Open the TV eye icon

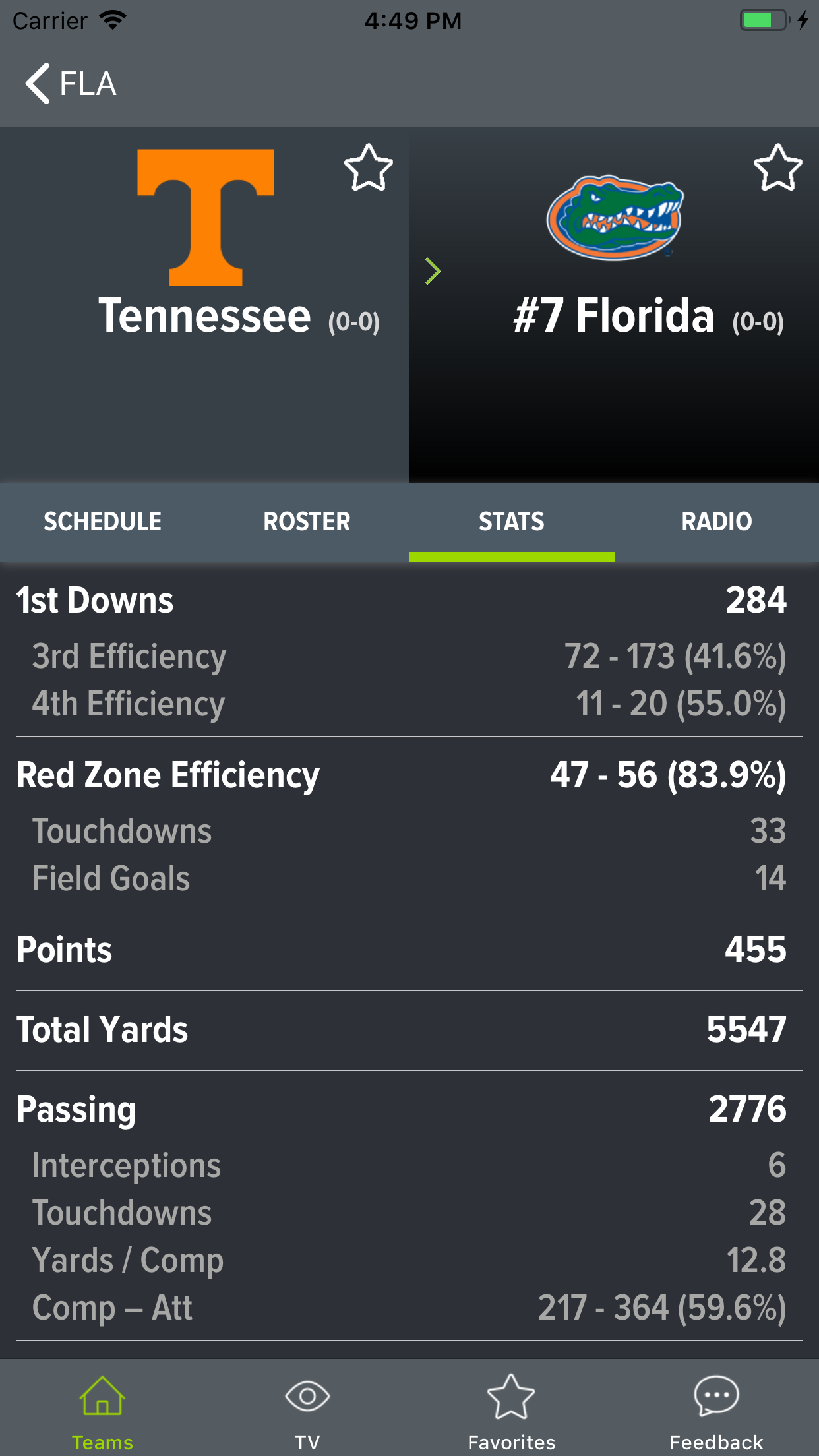click(307, 1397)
